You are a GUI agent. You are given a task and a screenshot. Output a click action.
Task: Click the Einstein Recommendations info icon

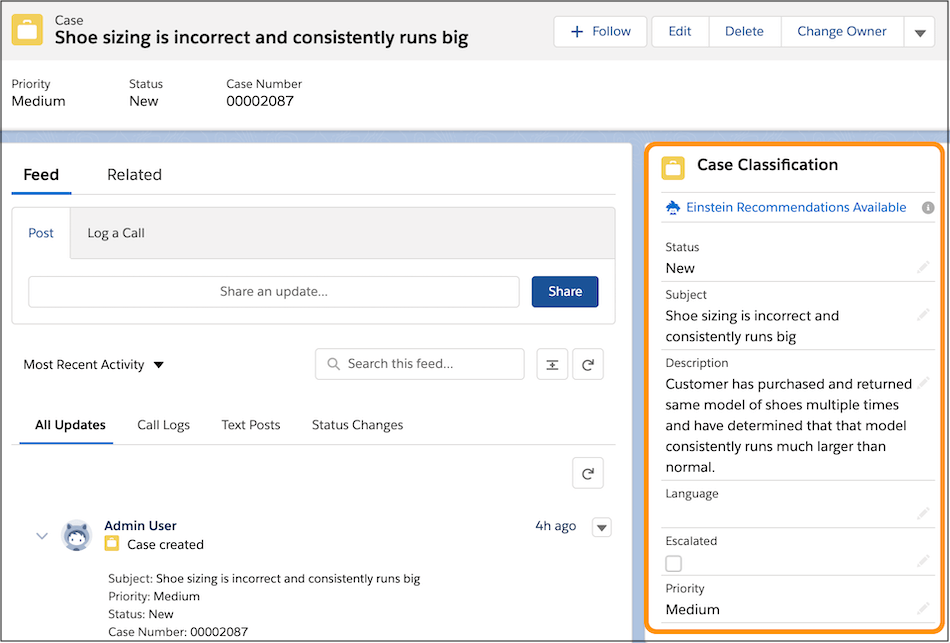(x=927, y=208)
